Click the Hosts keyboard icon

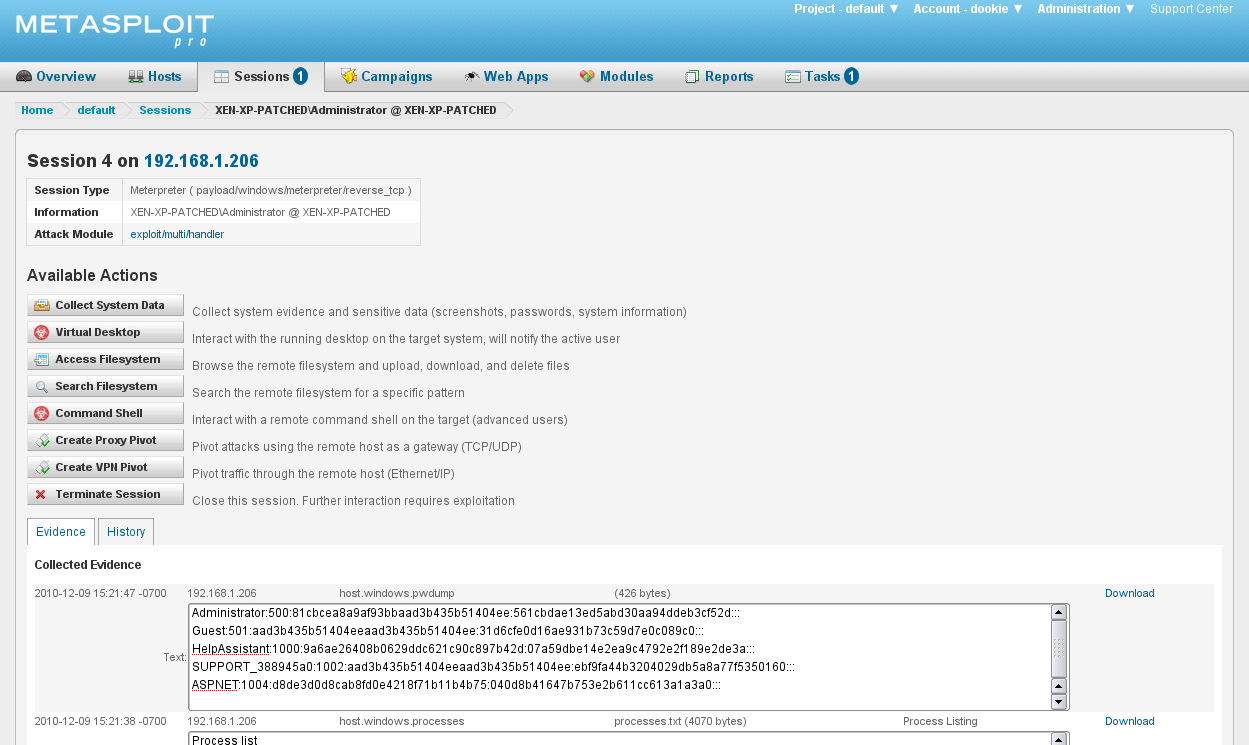(x=134, y=75)
